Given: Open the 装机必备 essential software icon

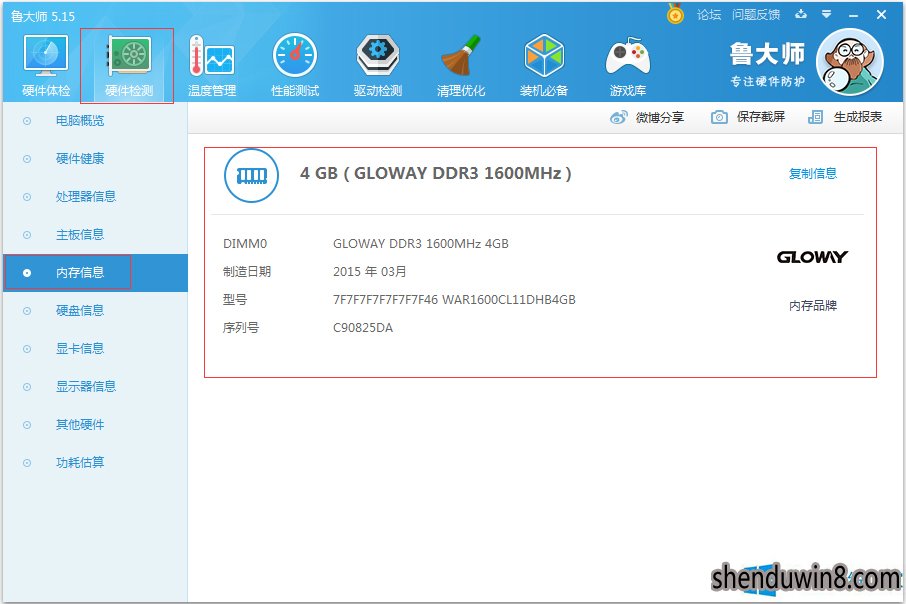Looking at the screenshot, I should [x=544, y=55].
